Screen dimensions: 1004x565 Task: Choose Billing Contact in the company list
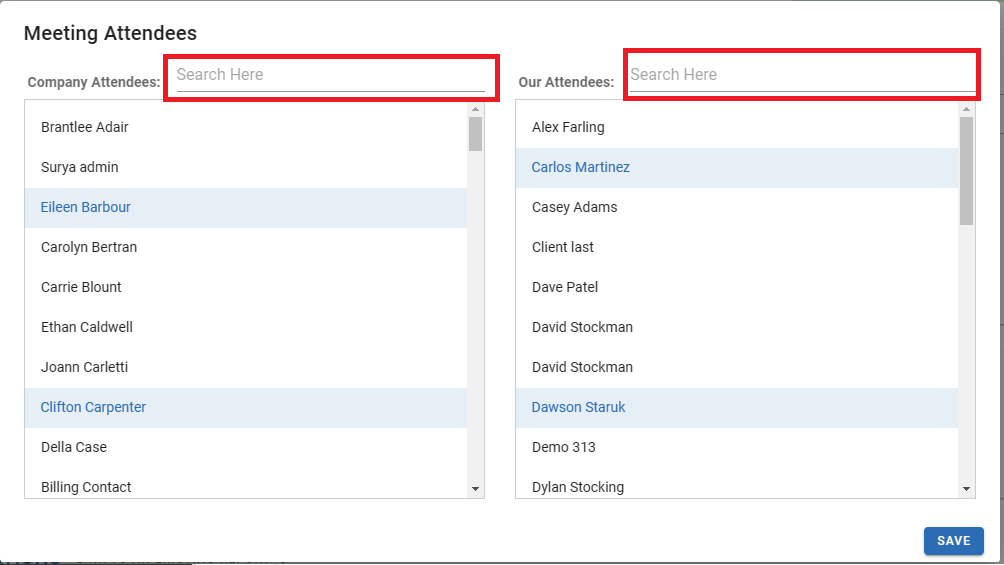(86, 487)
